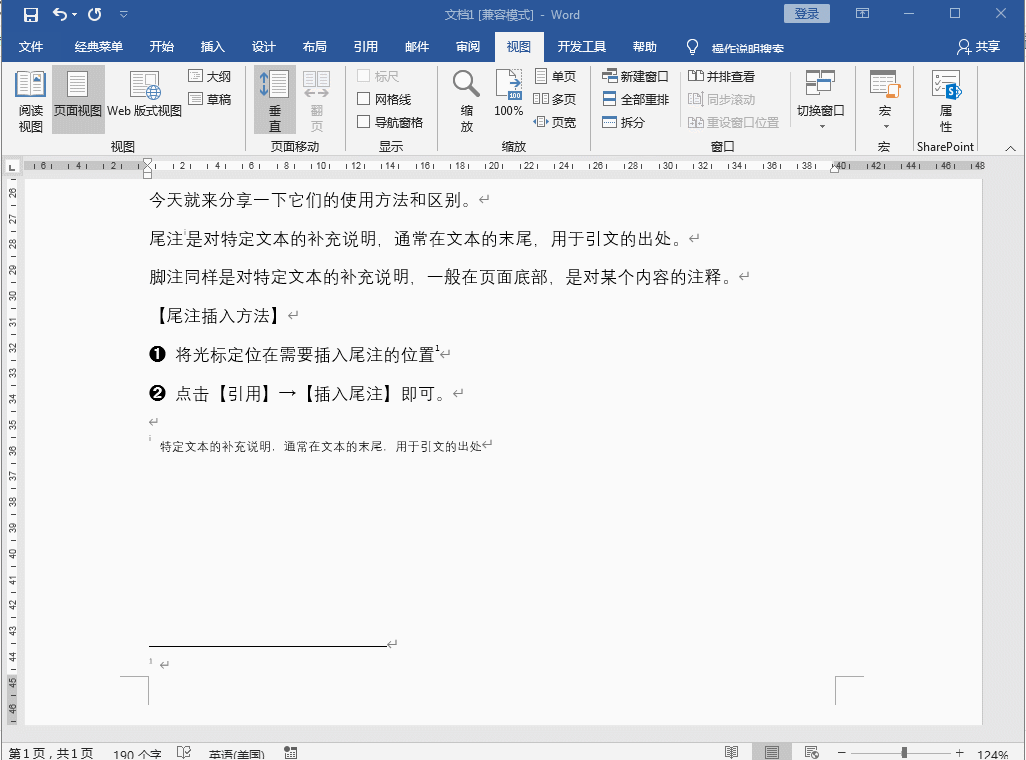Switch to the 插入 tab
Viewport: 1026px width, 760px height.
tap(213, 47)
